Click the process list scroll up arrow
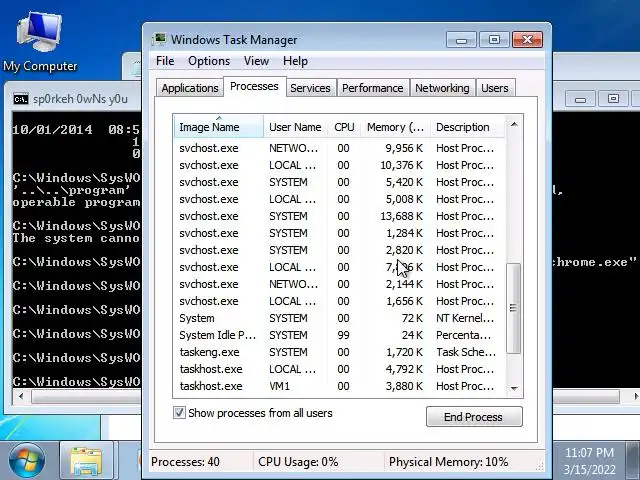Image resolution: width=640 pixels, height=480 pixels. [x=514, y=124]
